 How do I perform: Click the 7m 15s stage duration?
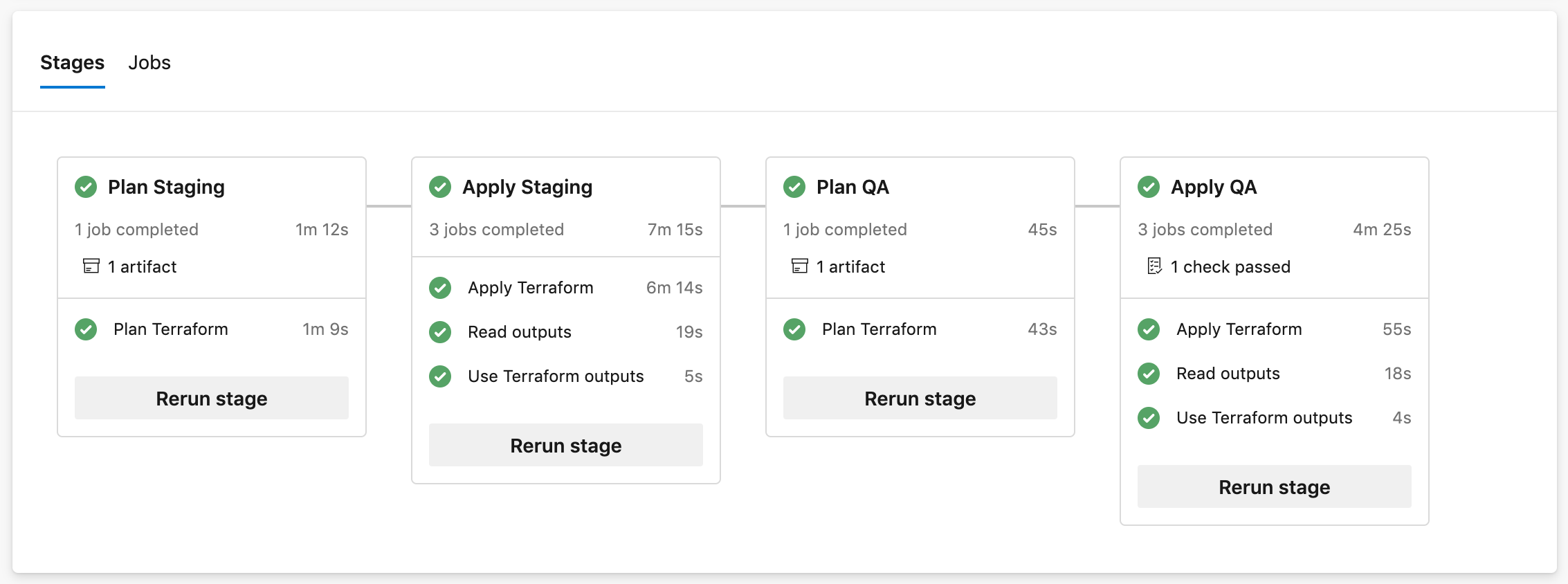675,230
